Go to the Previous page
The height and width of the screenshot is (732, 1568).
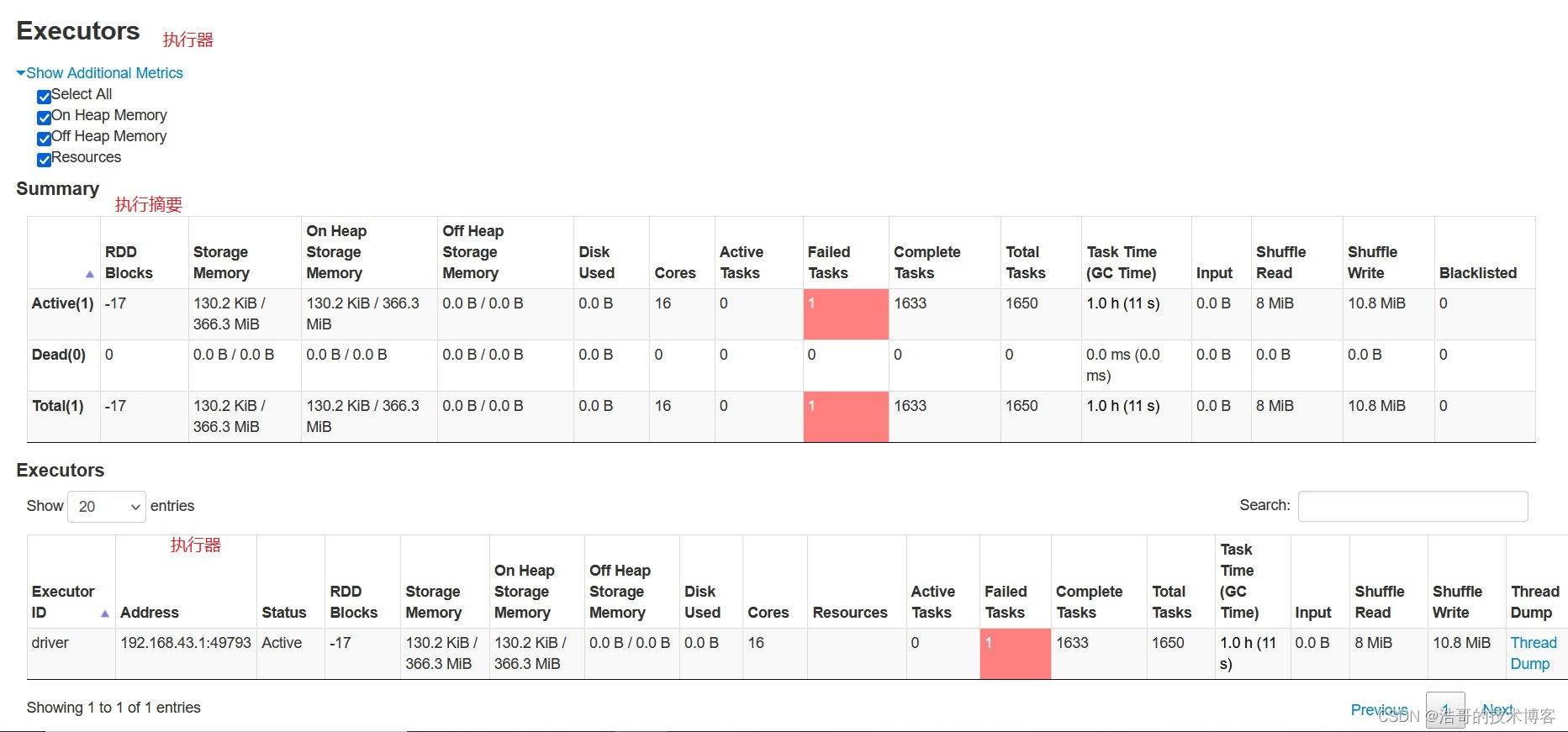[1379, 710]
